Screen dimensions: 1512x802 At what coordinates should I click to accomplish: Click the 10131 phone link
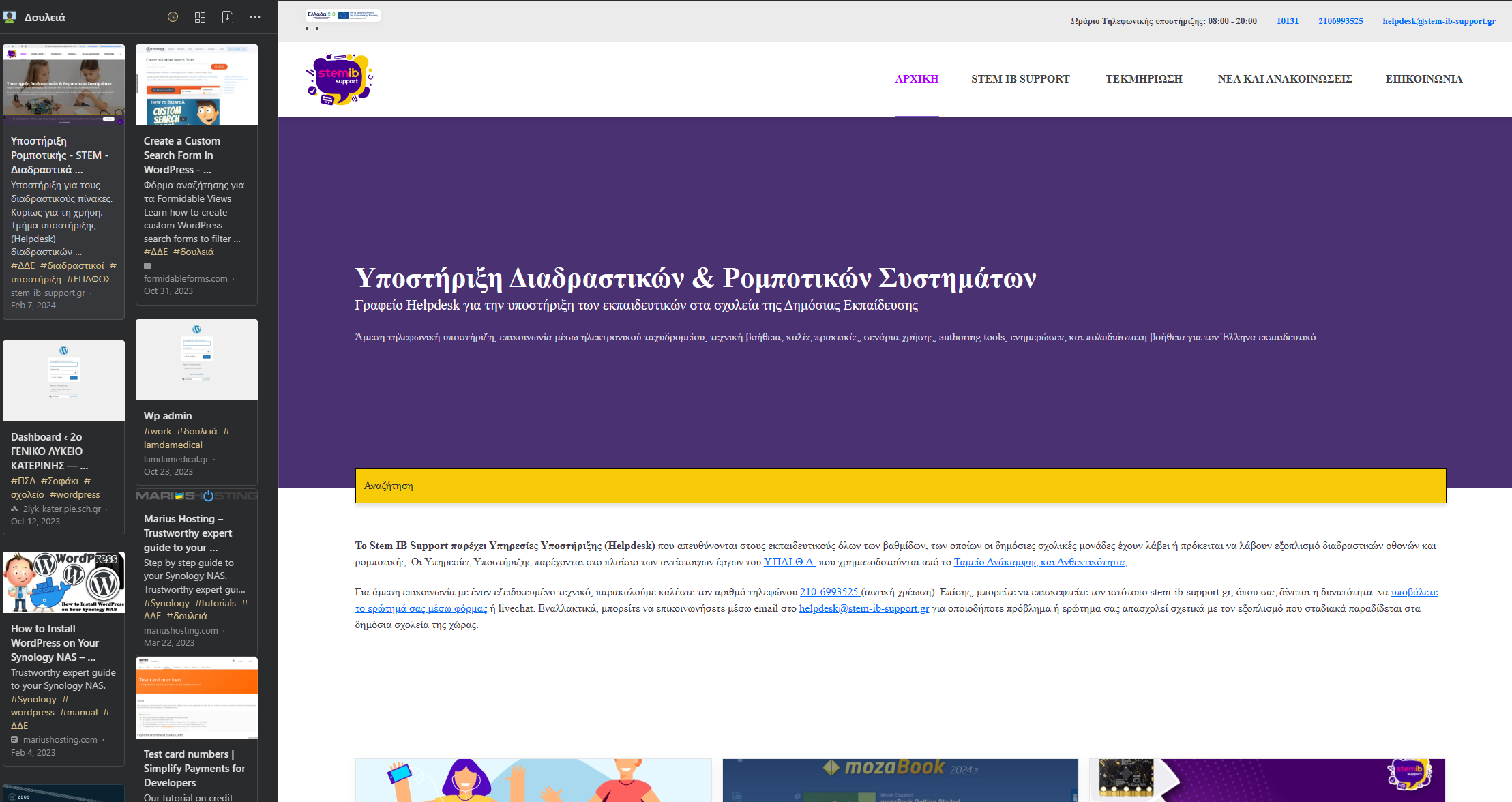1288,21
